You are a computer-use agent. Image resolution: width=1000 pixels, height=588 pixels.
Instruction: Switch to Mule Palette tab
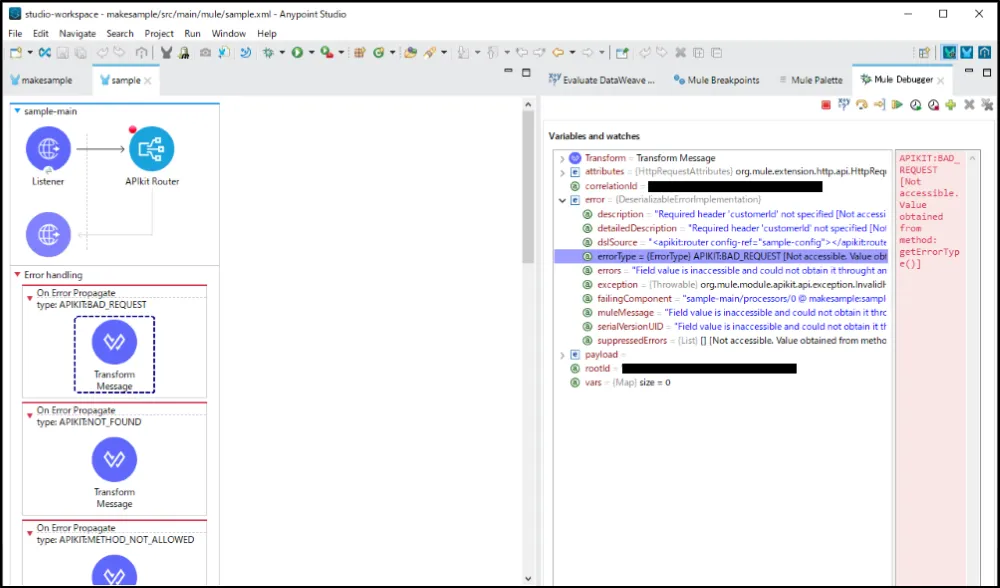[811, 80]
